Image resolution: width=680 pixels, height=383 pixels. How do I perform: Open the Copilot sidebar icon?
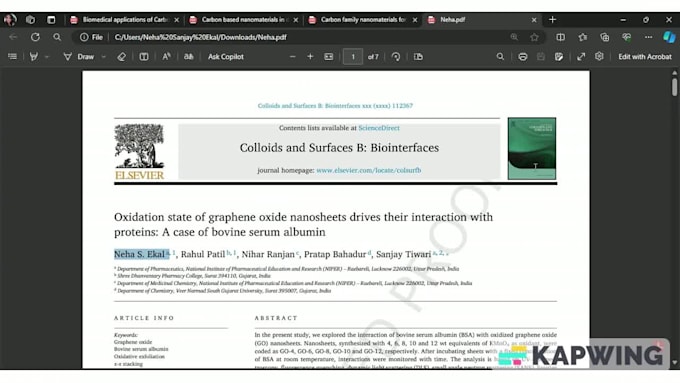coord(669,37)
